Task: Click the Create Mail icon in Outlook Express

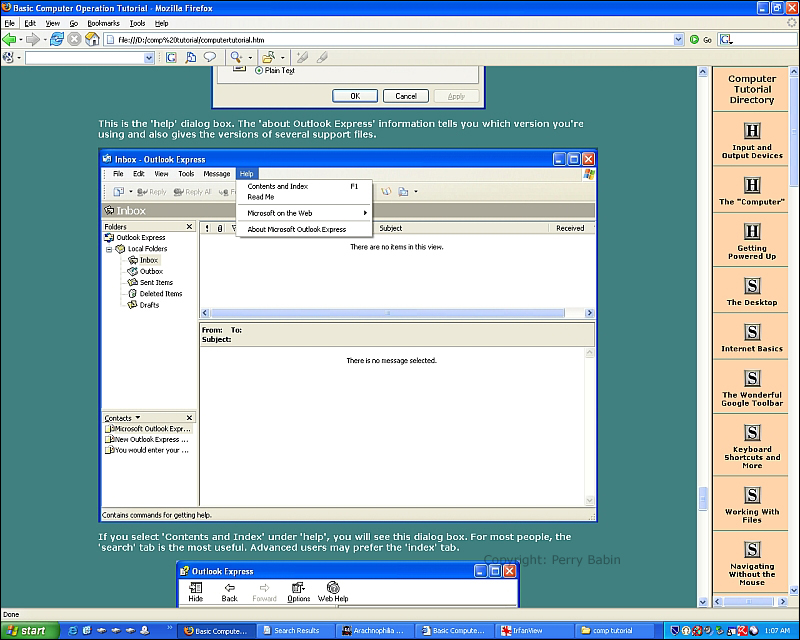Action: click(x=118, y=192)
